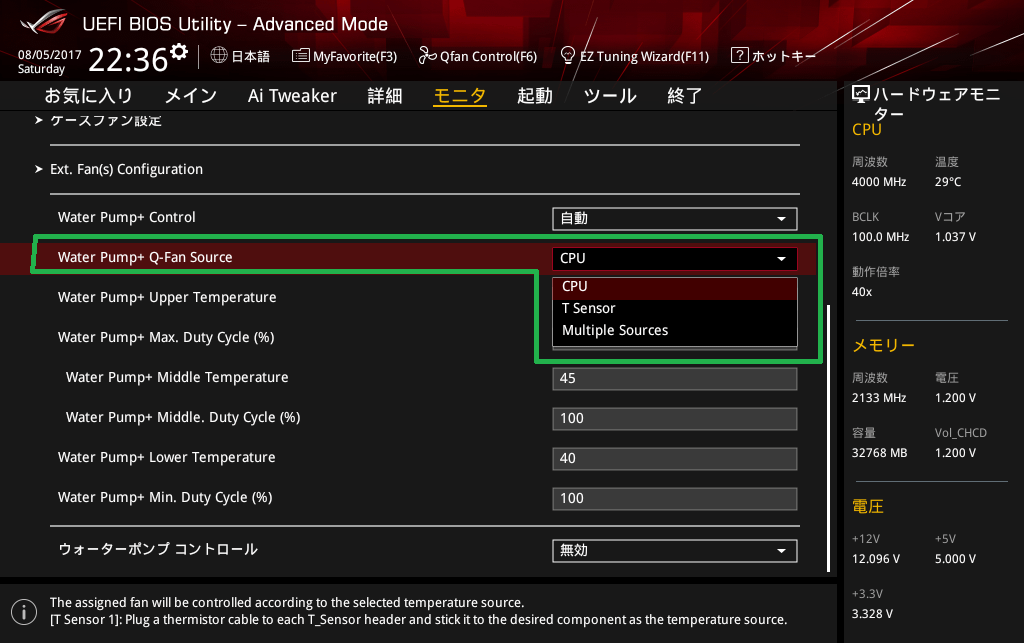Click the 5.000 V reading

tap(955, 559)
